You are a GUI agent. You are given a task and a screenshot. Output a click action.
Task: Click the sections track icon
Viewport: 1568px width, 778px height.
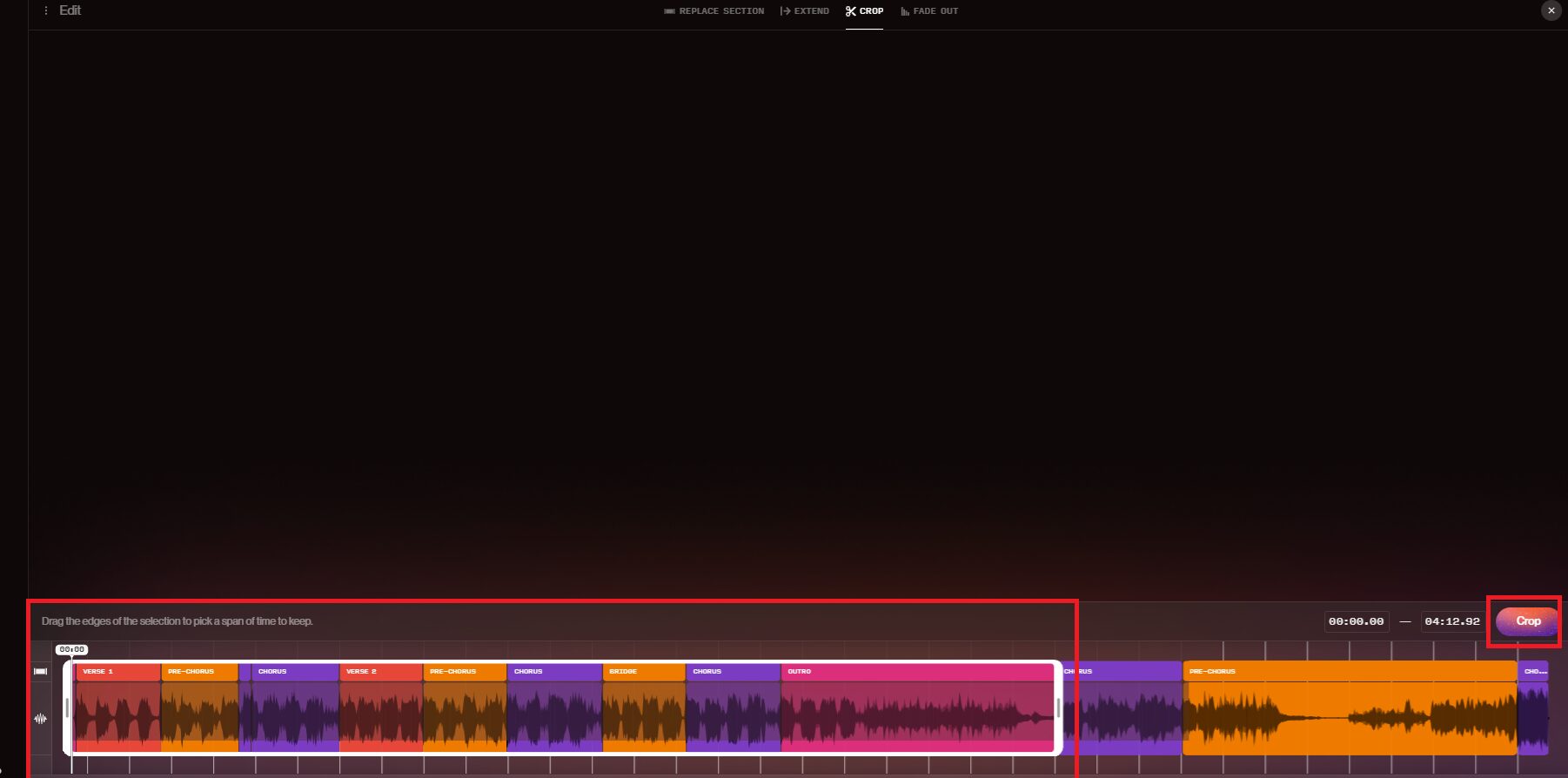[40, 671]
